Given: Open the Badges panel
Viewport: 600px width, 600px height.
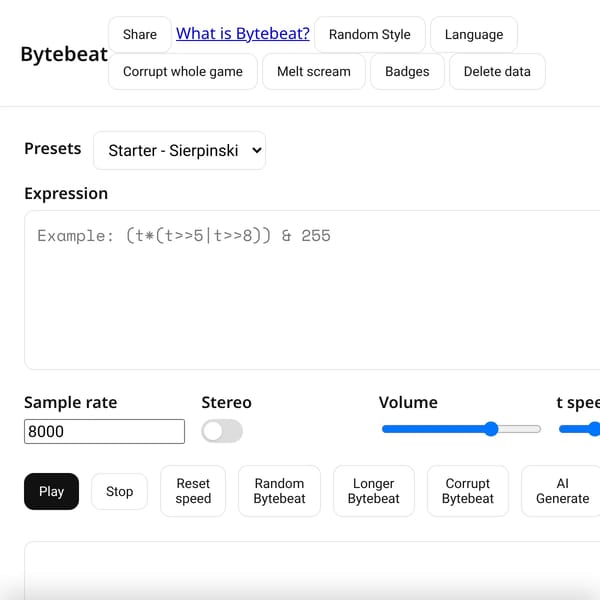Looking at the screenshot, I should tap(407, 72).
